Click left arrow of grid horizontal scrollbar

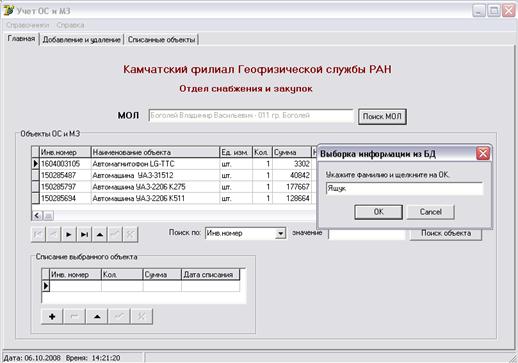37,216
